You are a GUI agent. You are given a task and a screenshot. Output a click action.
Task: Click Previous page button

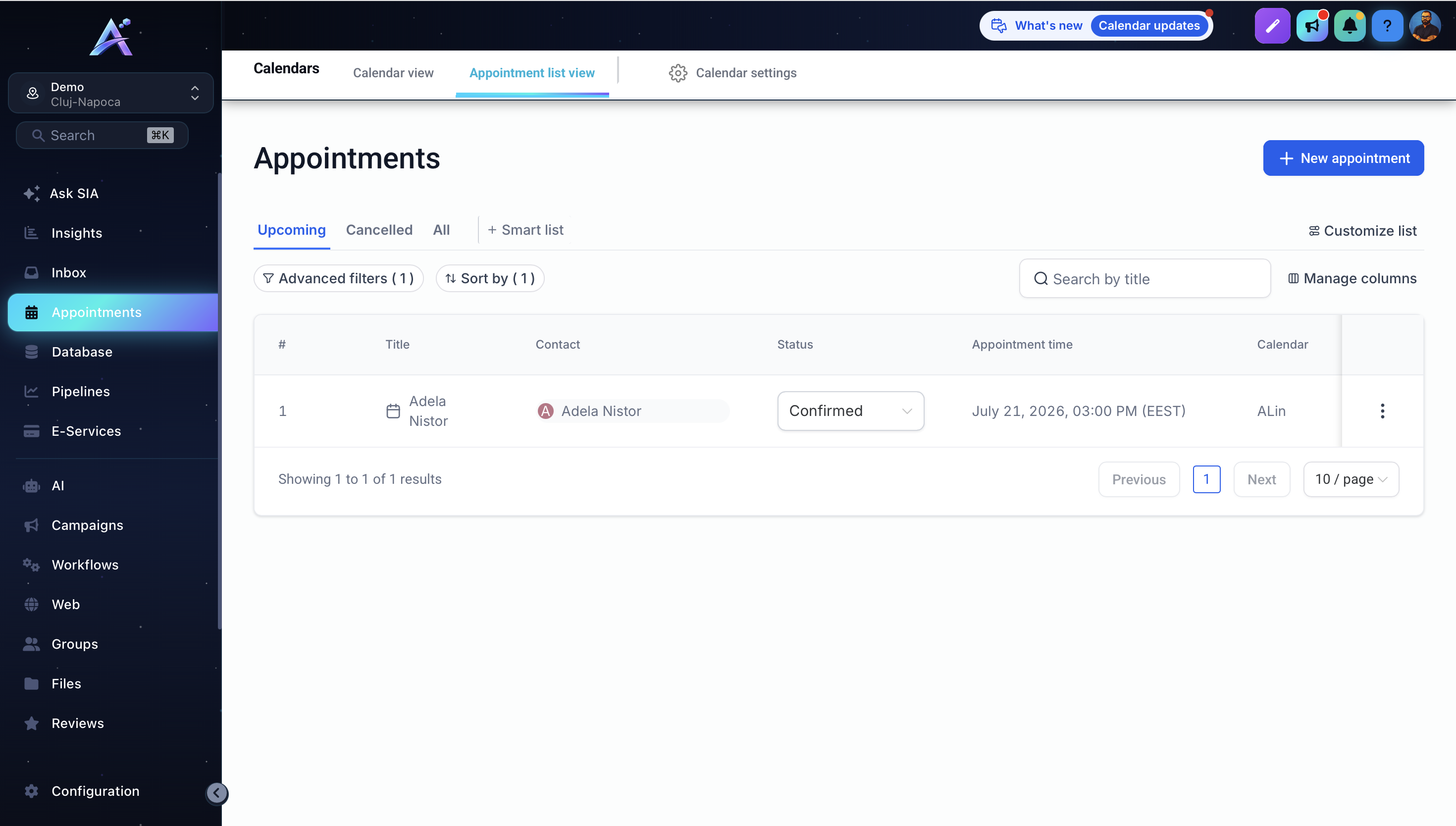[x=1139, y=480]
